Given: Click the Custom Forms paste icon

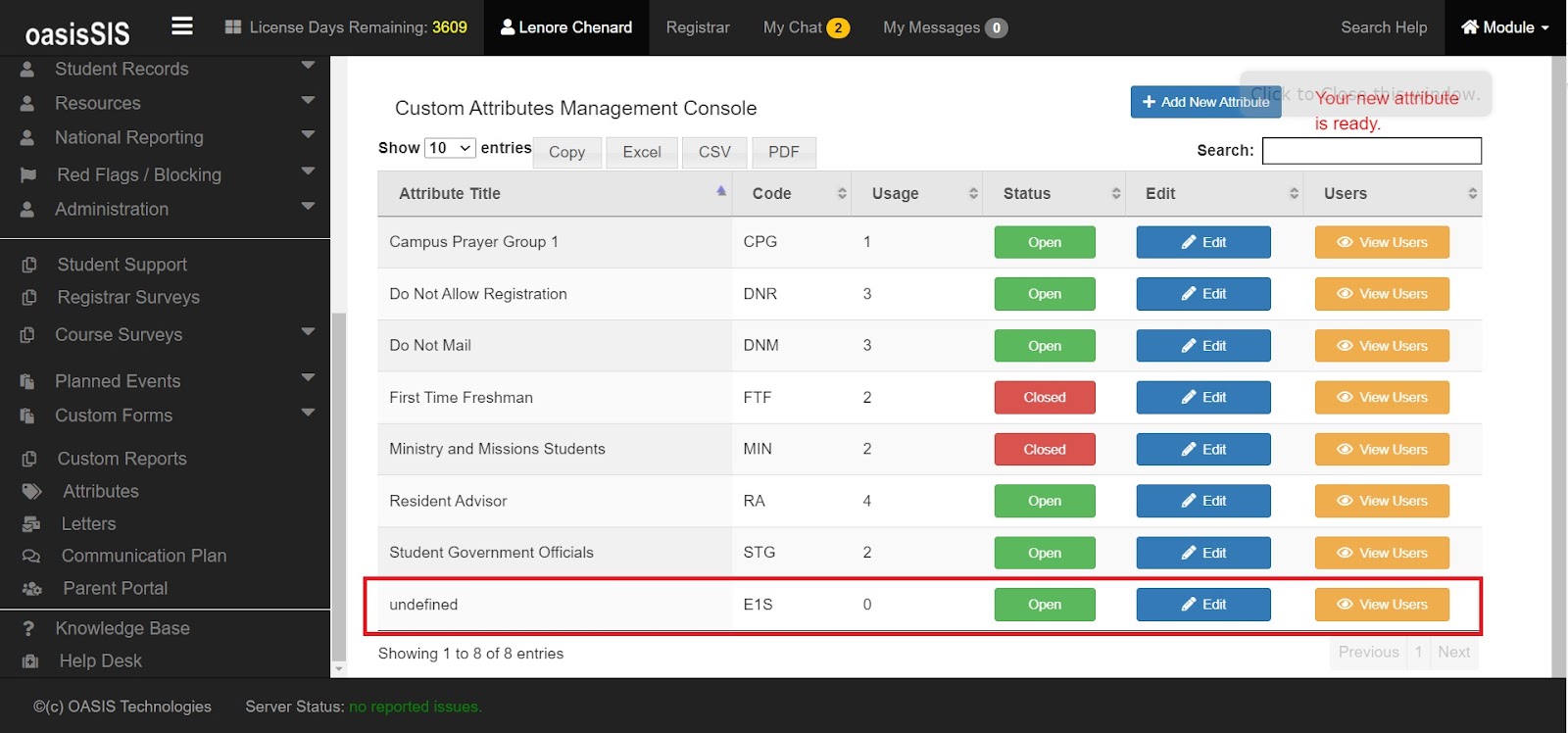Looking at the screenshot, I should (27, 416).
